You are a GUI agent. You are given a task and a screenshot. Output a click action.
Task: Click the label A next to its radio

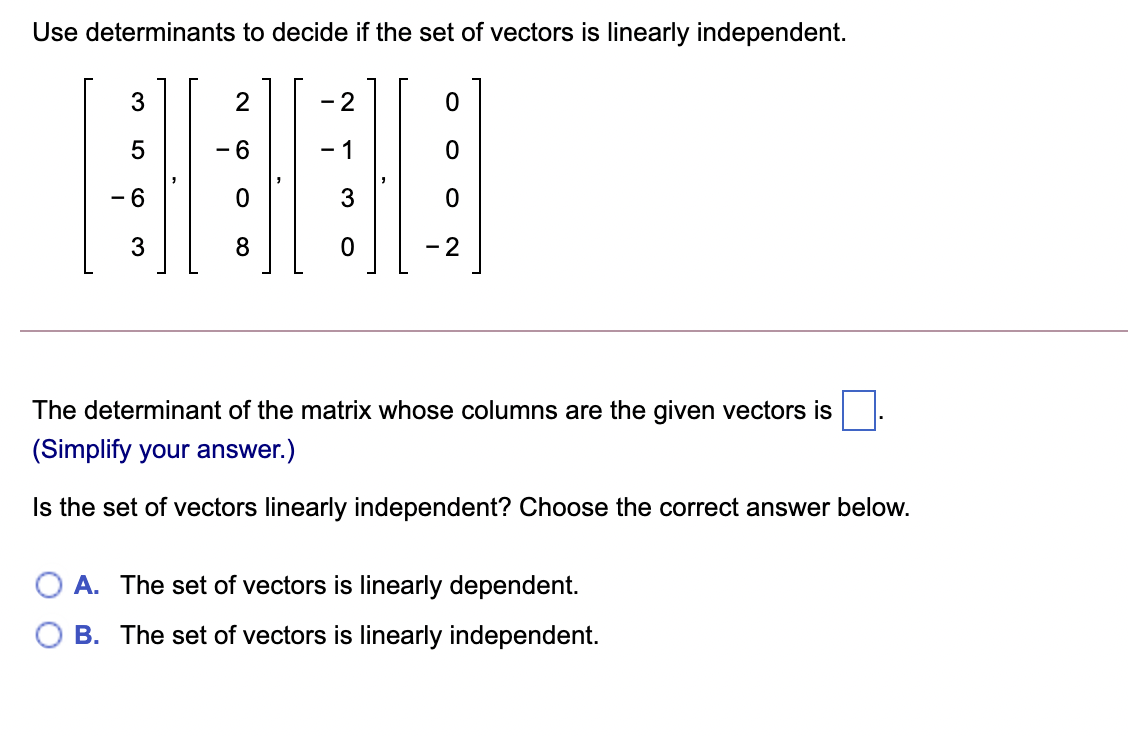point(85,585)
